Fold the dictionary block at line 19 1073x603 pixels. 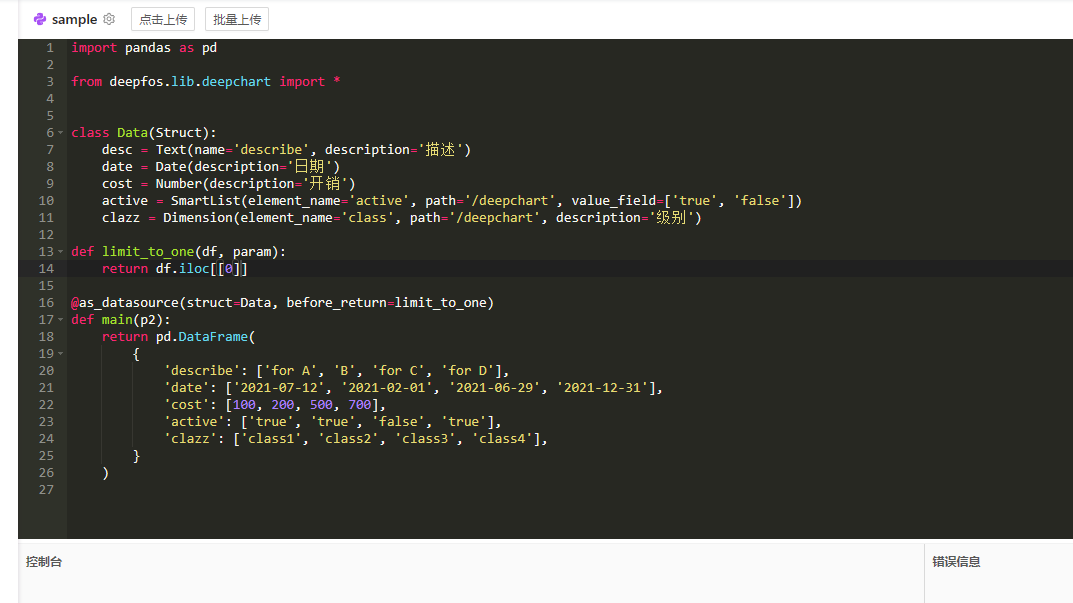pyautogui.click(x=62, y=354)
